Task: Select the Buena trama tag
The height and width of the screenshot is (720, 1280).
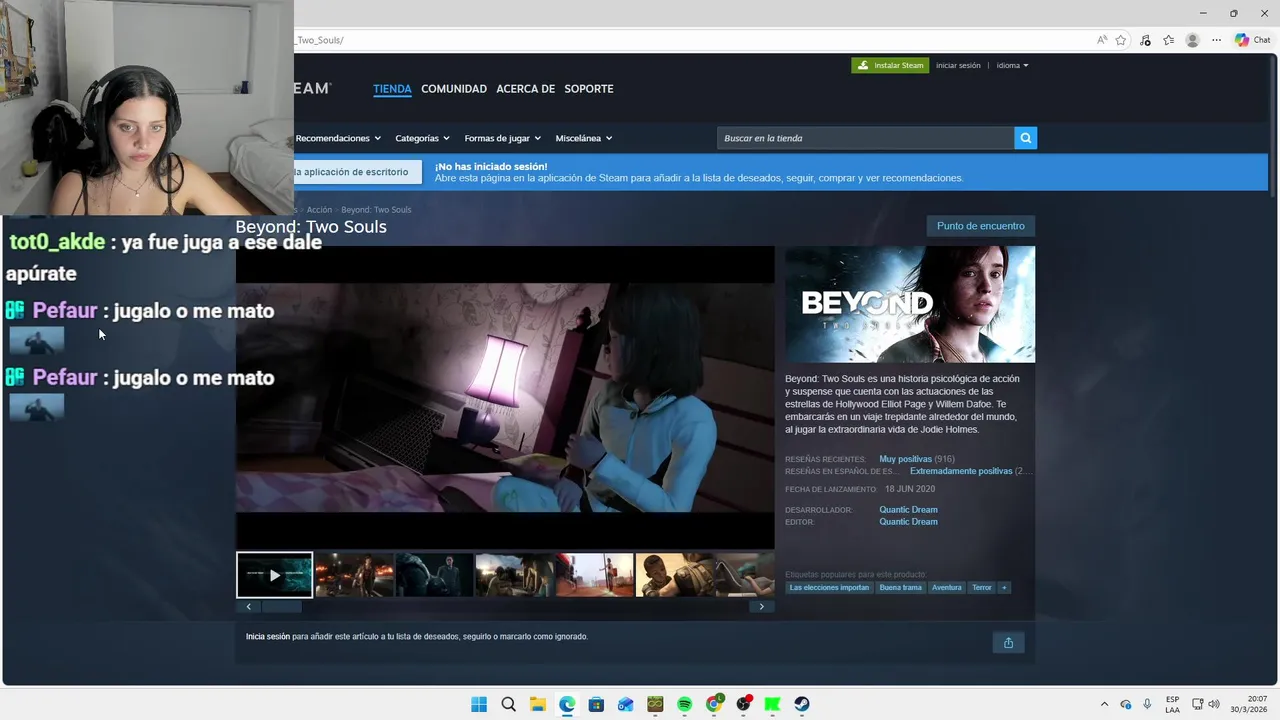Action: pyautogui.click(x=900, y=588)
